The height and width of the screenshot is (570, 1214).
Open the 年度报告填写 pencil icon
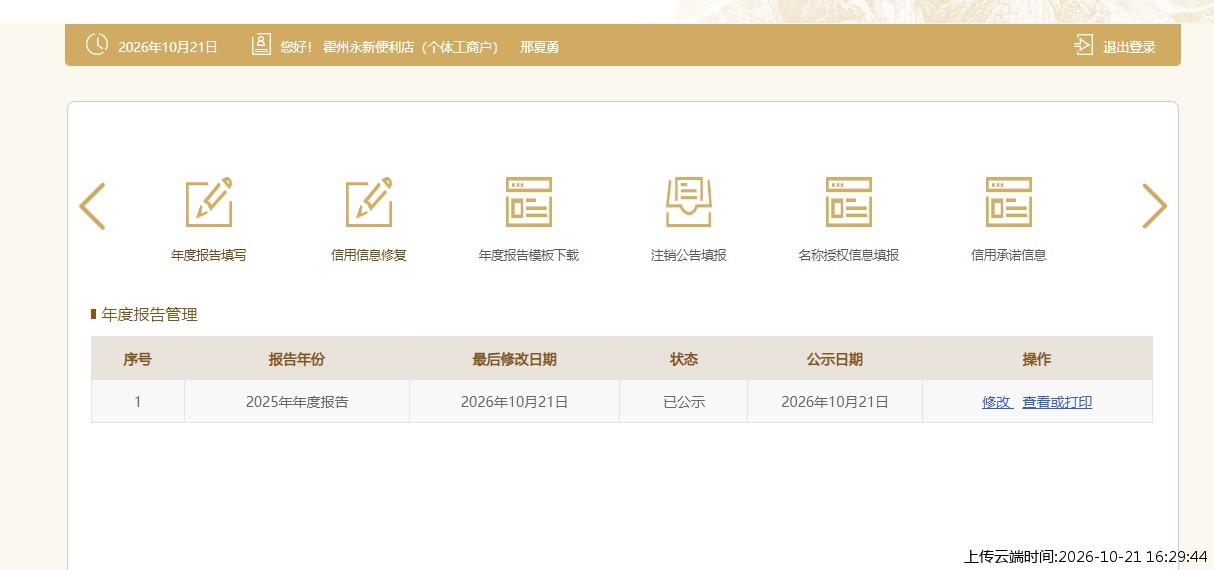tap(209, 201)
